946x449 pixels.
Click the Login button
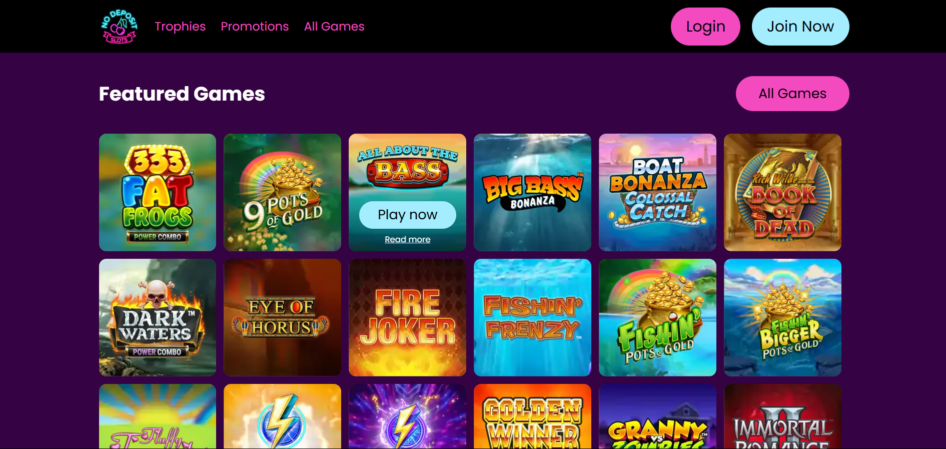coord(705,27)
